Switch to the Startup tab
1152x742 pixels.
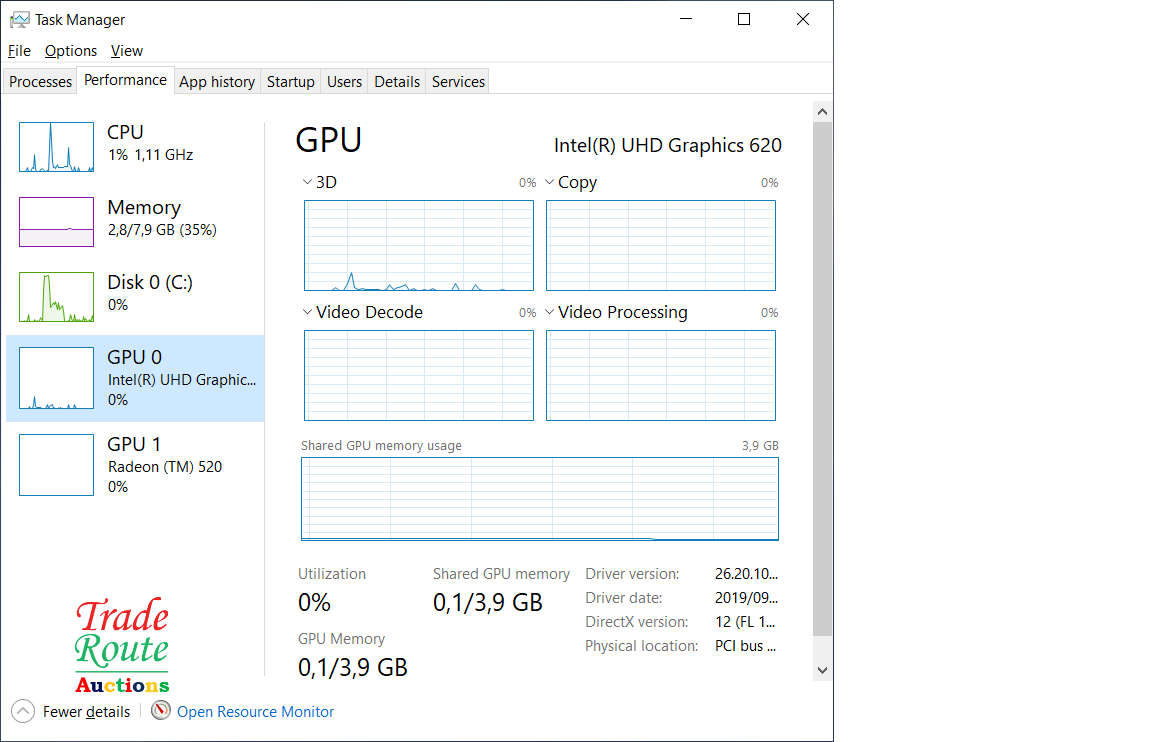[x=290, y=82]
